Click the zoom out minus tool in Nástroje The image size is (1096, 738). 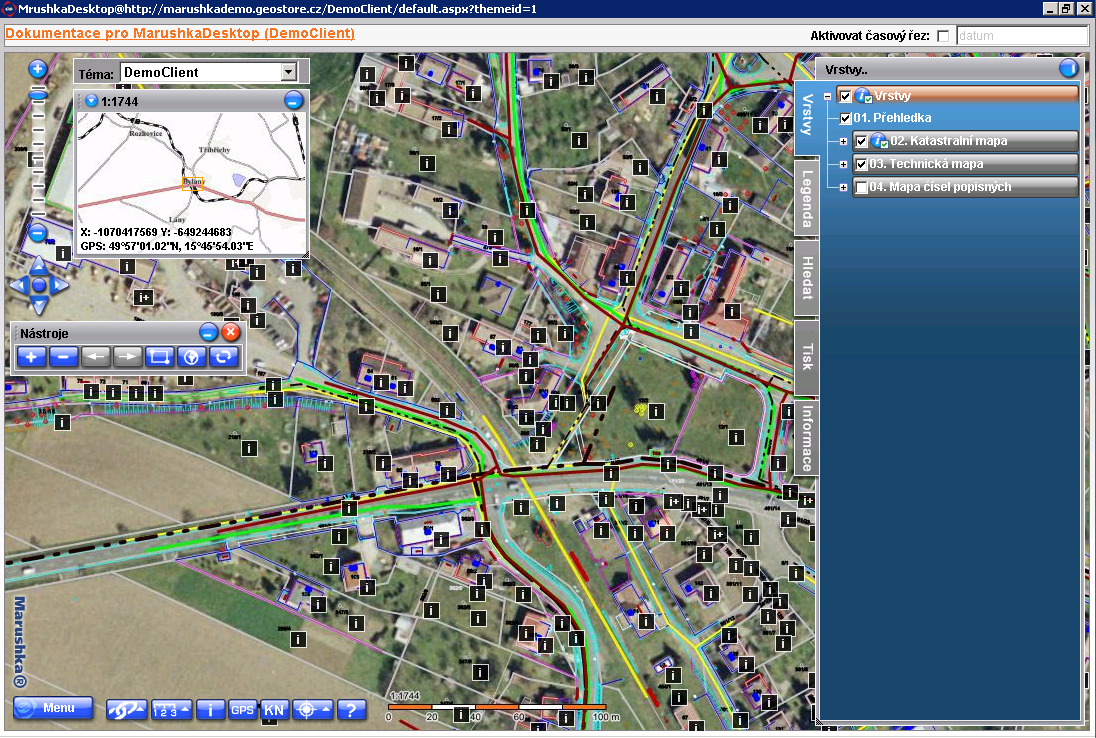(64, 357)
